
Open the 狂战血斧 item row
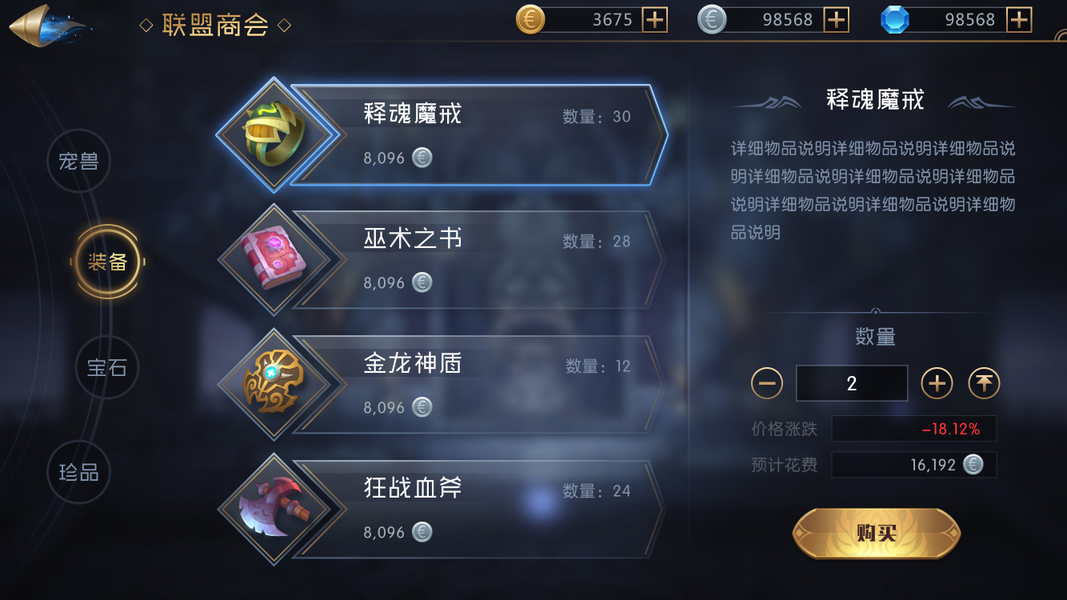pos(442,509)
